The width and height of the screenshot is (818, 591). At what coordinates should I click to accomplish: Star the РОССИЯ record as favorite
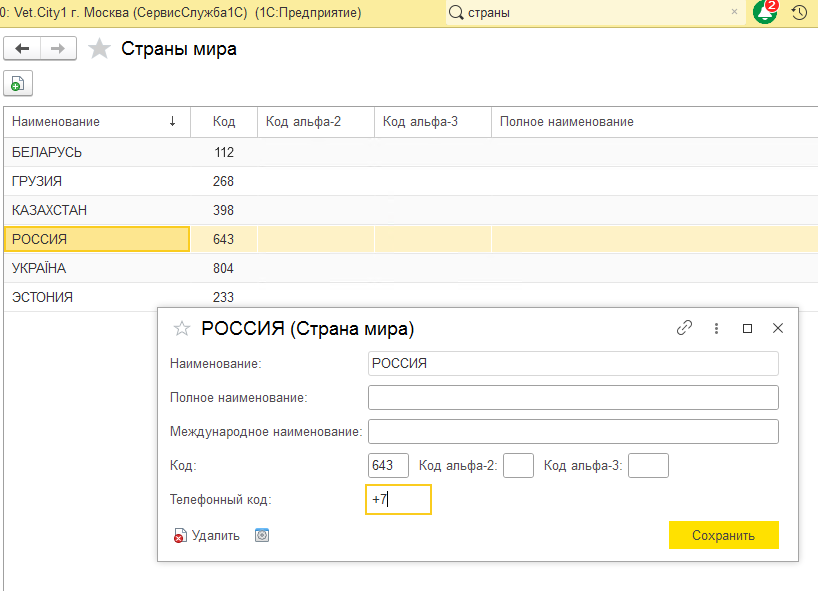(182, 328)
